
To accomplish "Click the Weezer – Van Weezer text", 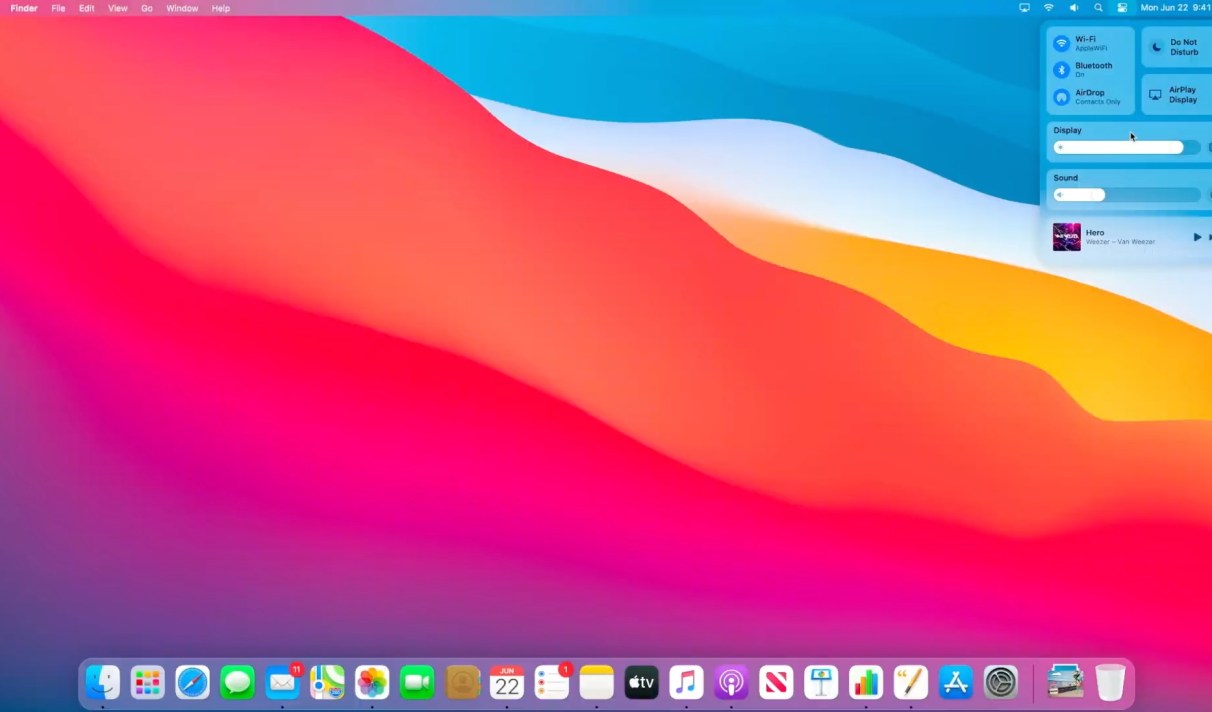I will point(1121,242).
